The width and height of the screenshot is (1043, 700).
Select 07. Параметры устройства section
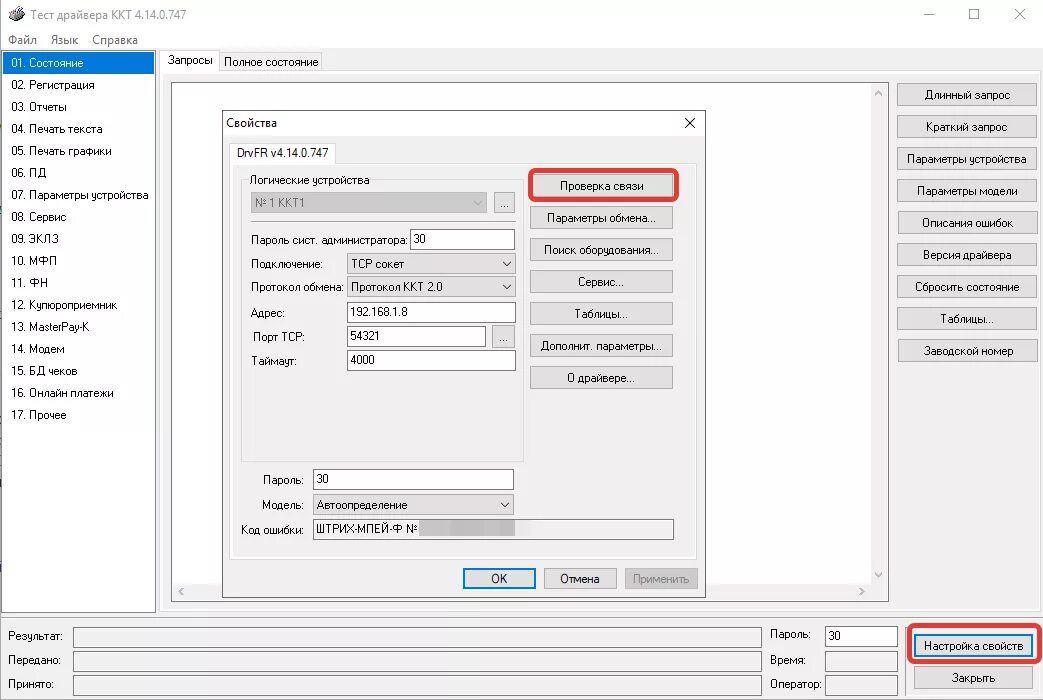click(78, 195)
